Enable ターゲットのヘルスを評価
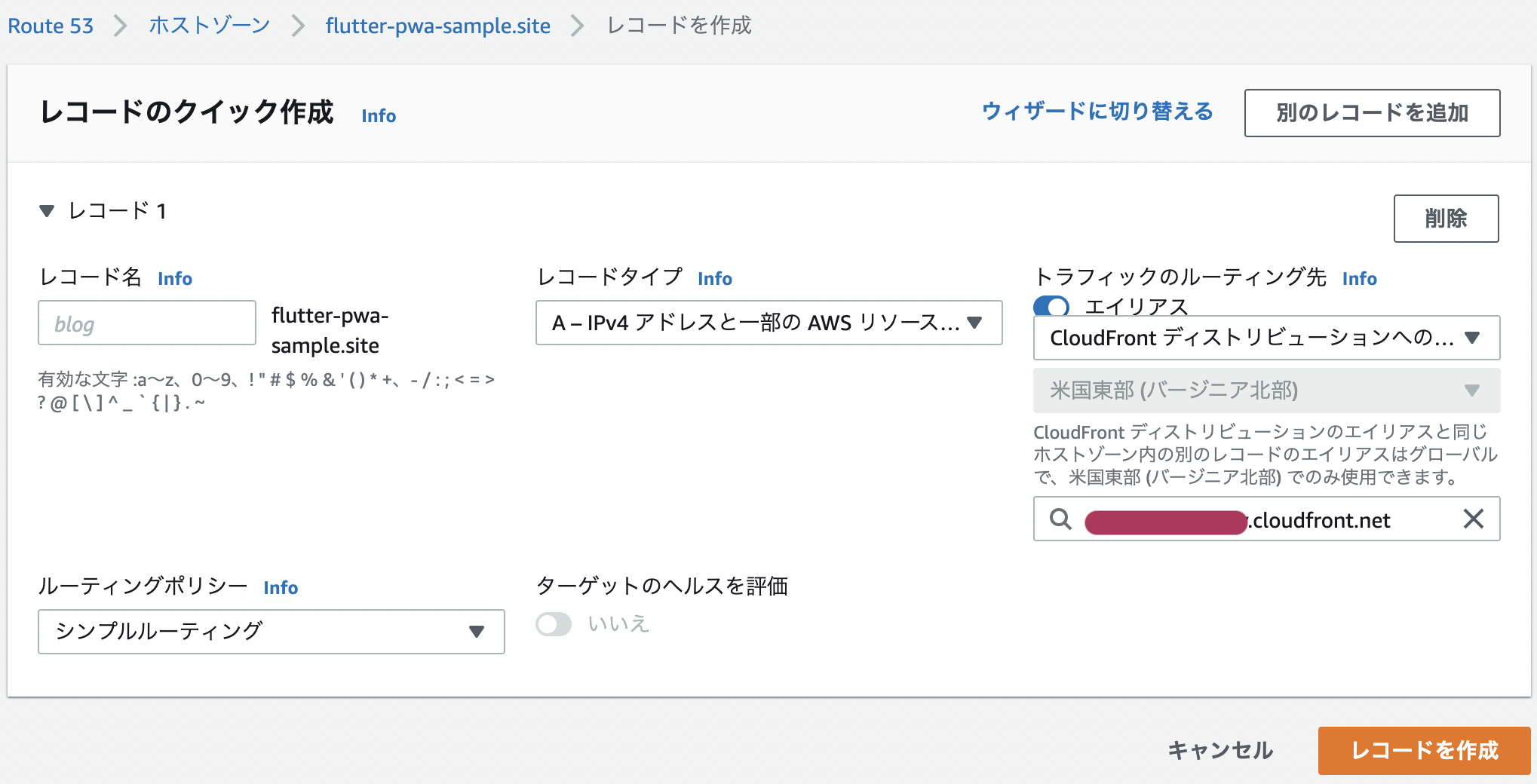Image resolution: width=1537 pixels, height=784 pixels. point(553,624)
